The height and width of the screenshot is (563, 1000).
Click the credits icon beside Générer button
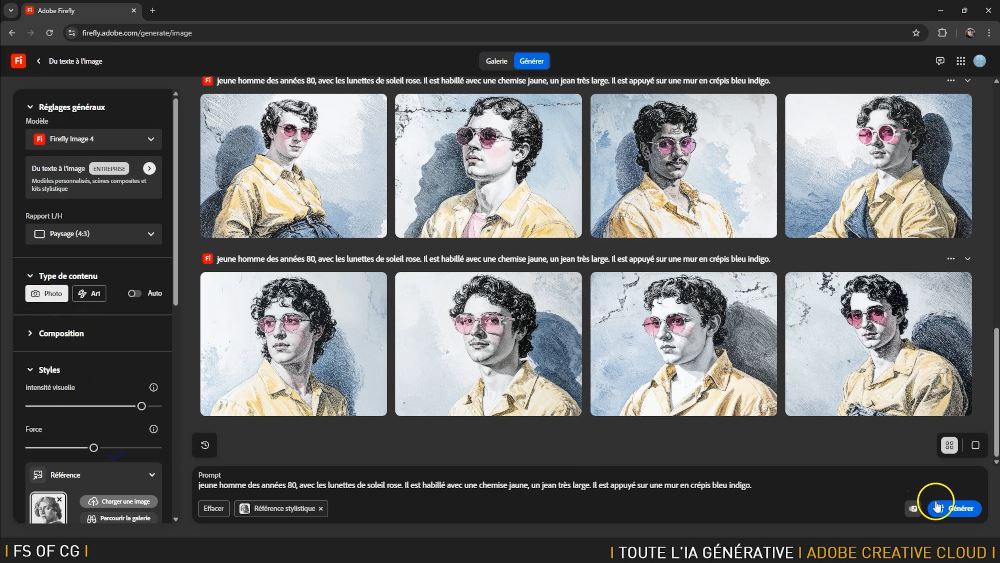[913, 509]
